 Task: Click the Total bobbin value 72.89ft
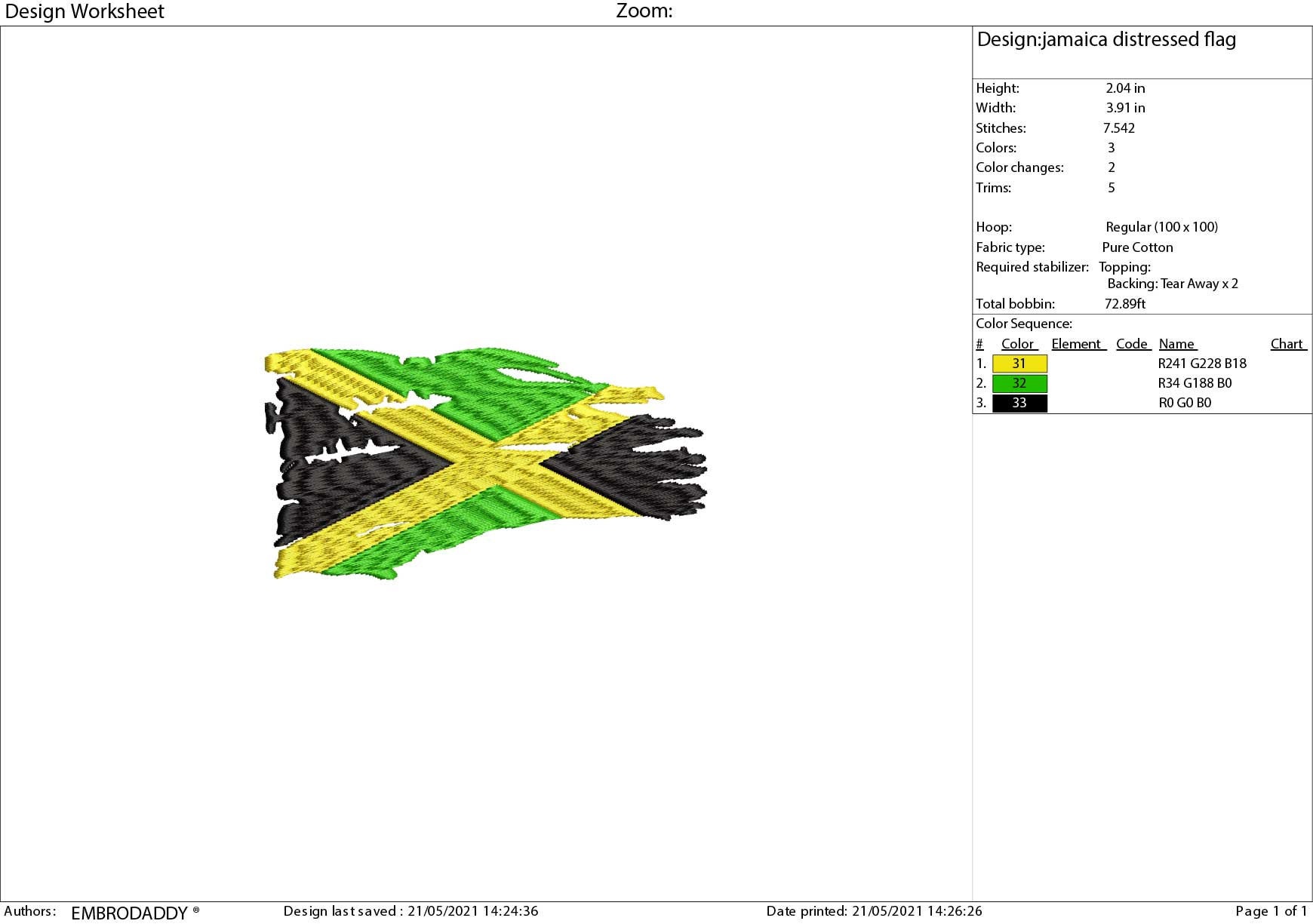[1124, 304]
